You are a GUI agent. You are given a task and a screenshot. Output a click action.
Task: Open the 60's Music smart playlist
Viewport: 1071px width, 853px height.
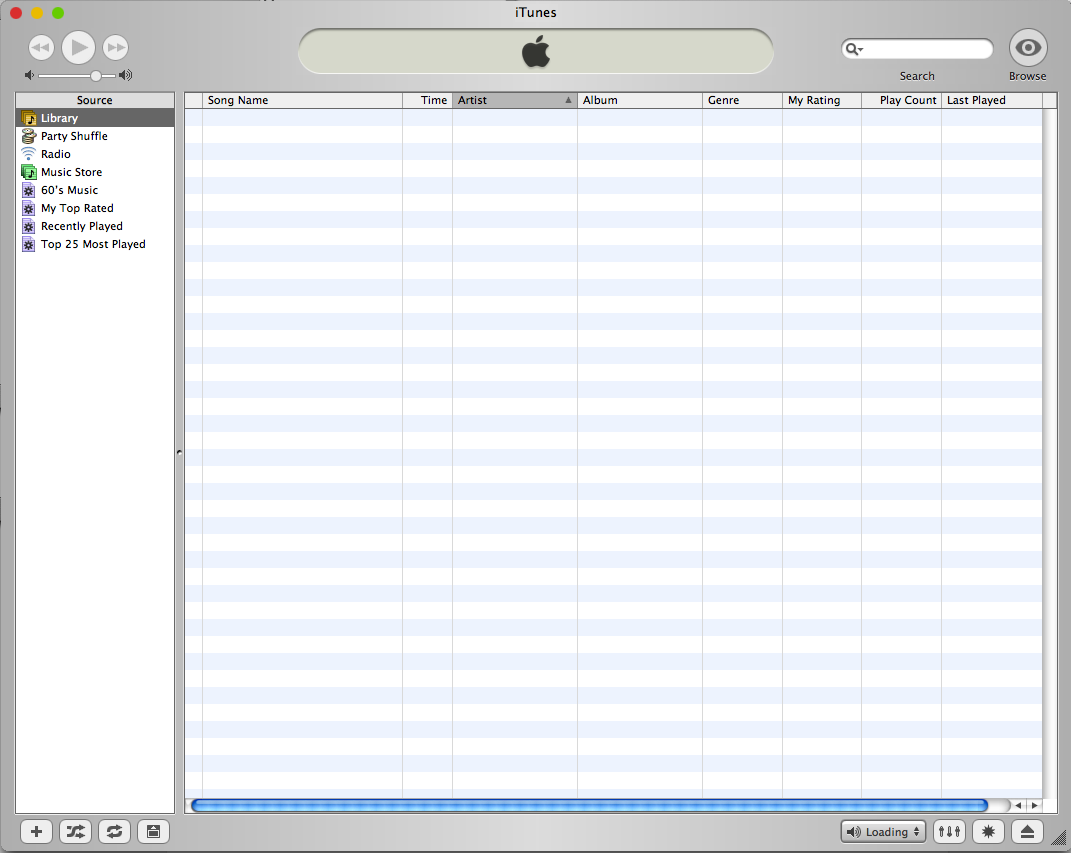point(95,190)
